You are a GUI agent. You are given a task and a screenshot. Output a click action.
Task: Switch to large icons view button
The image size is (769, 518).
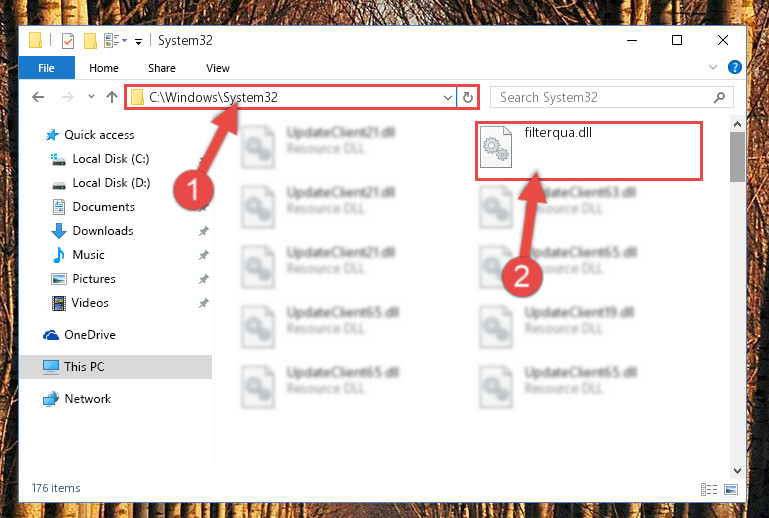(x=731, y=489)
